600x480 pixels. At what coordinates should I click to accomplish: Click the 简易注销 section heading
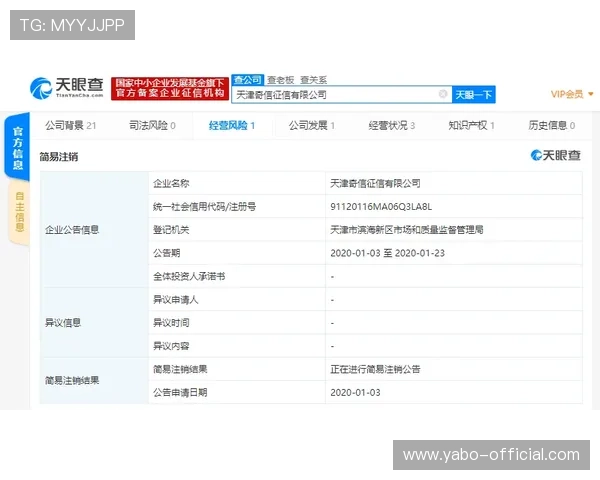(x=59, y=157)
